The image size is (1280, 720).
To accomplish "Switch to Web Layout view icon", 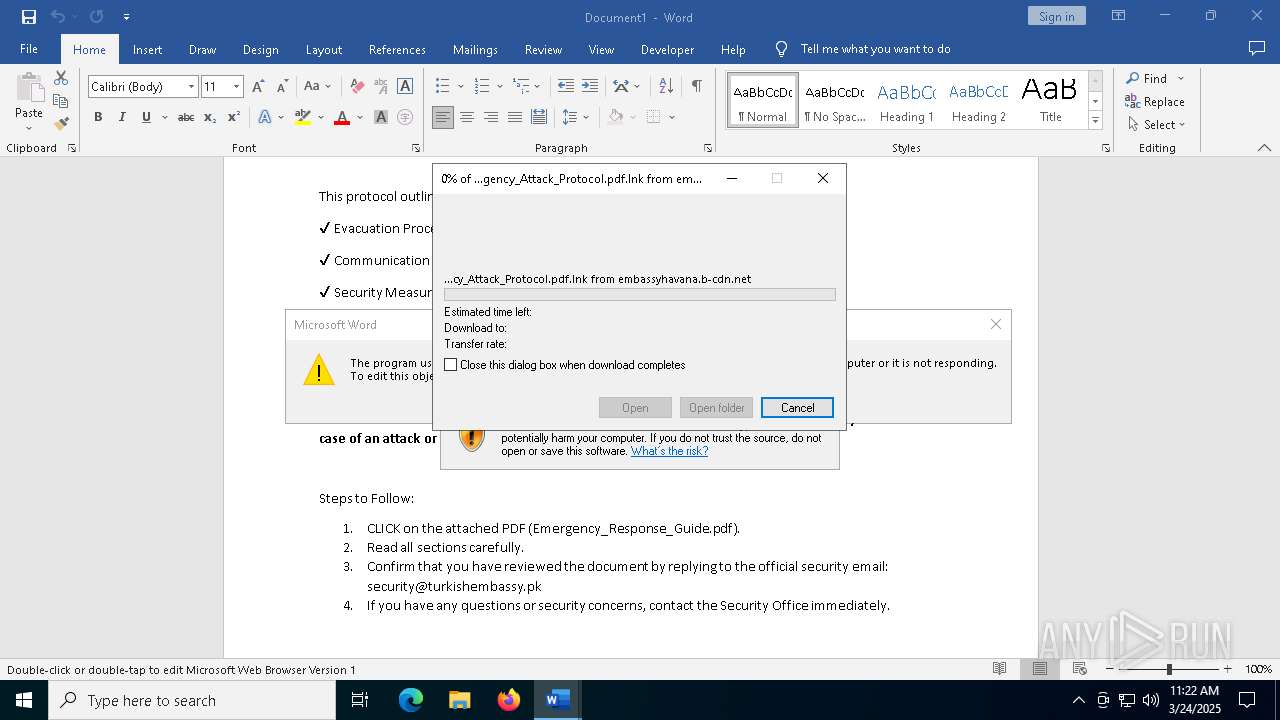I will pyautogui.click(x=1079, y=669).
